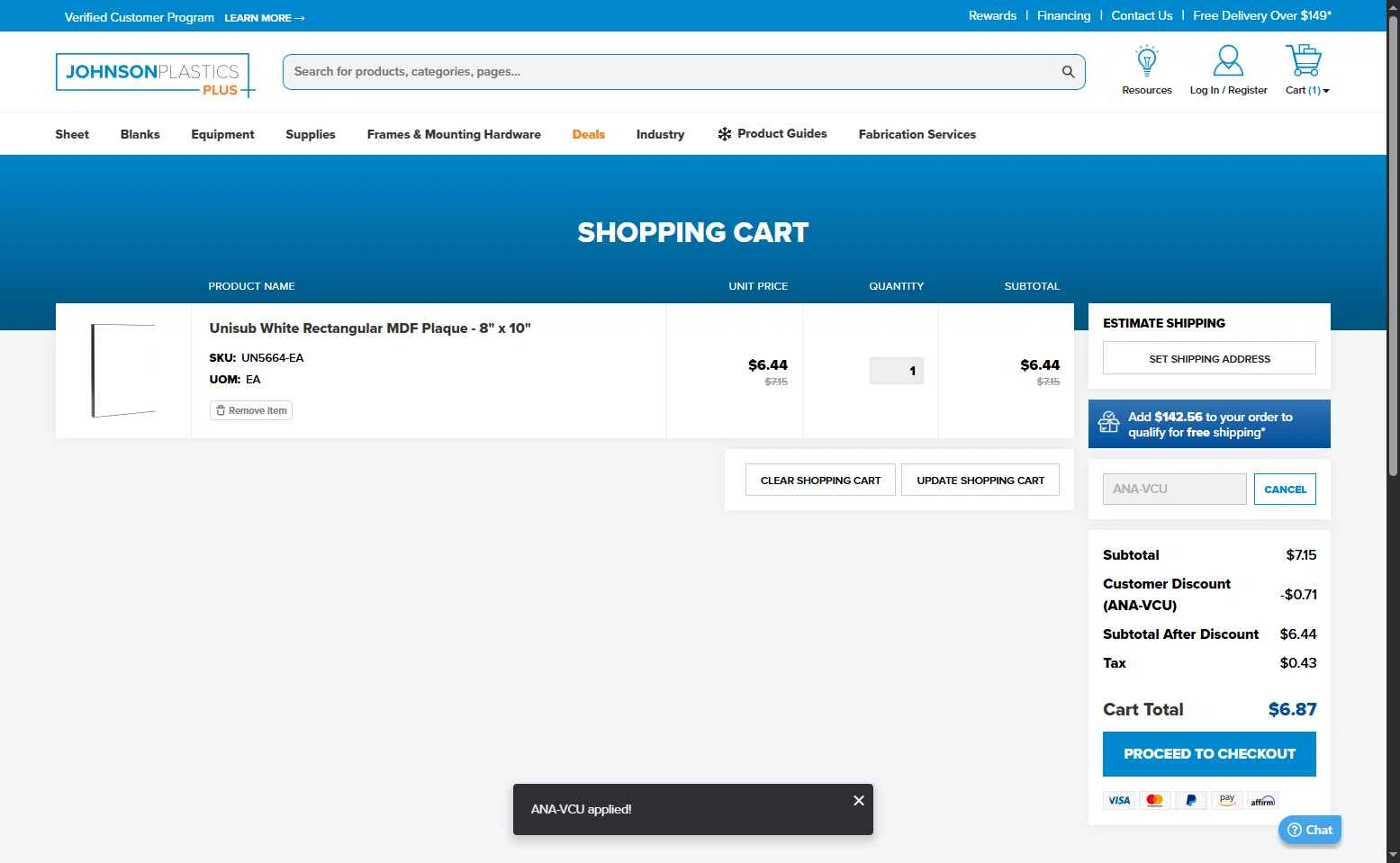Click the Tax $0.43 value

1298,663
